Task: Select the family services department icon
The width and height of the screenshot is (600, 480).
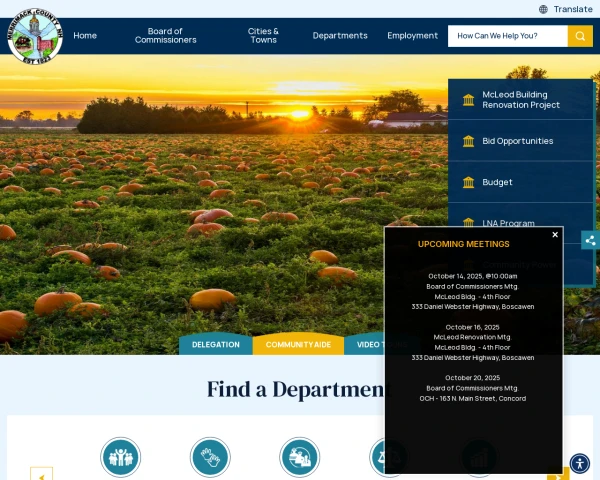Action: tap(121, 457)
